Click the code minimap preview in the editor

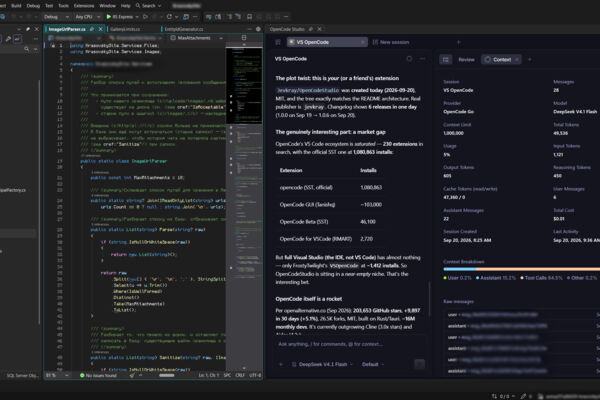point(244,85)
